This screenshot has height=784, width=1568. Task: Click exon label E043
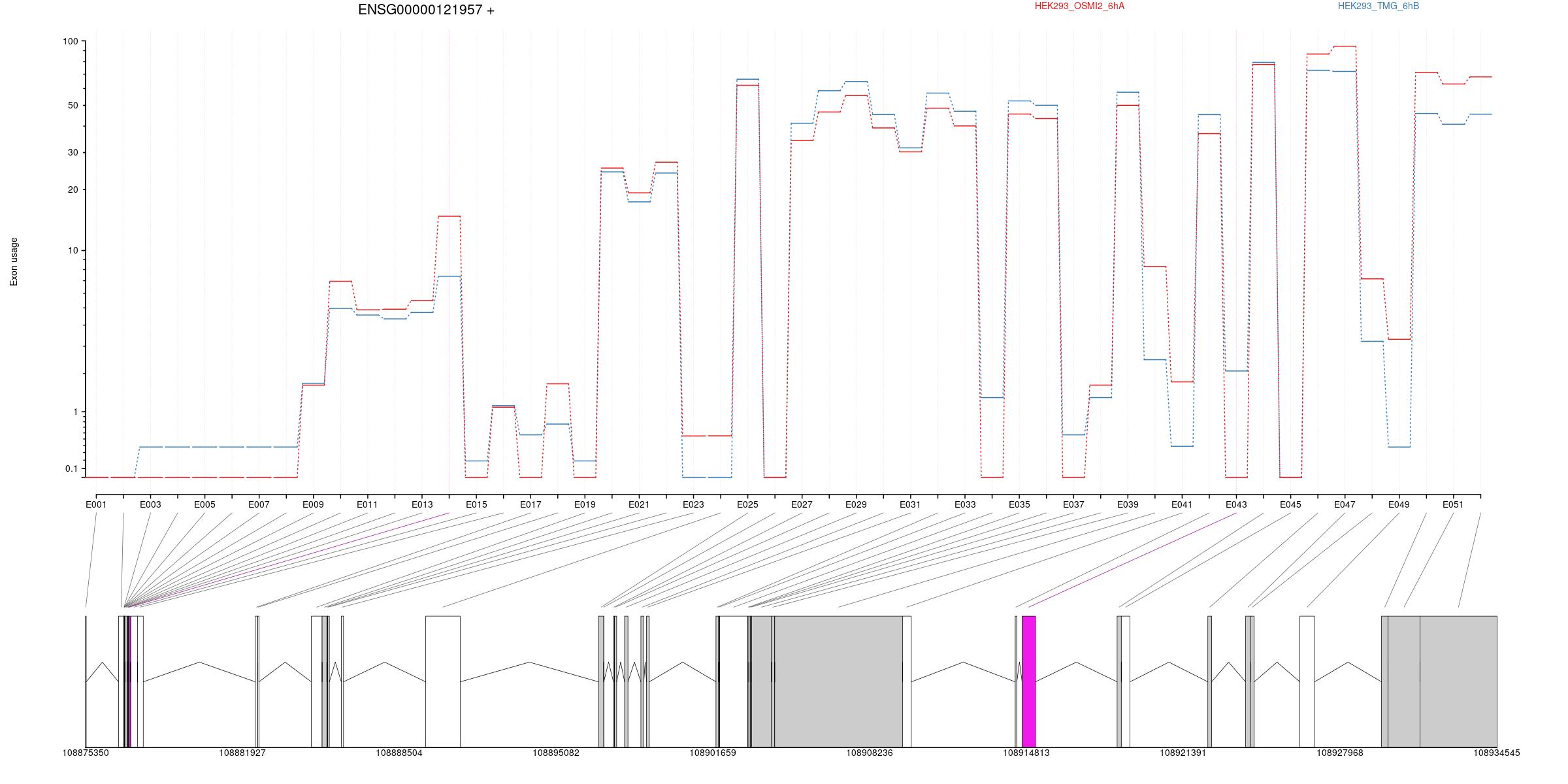(x=1236, y=504)
